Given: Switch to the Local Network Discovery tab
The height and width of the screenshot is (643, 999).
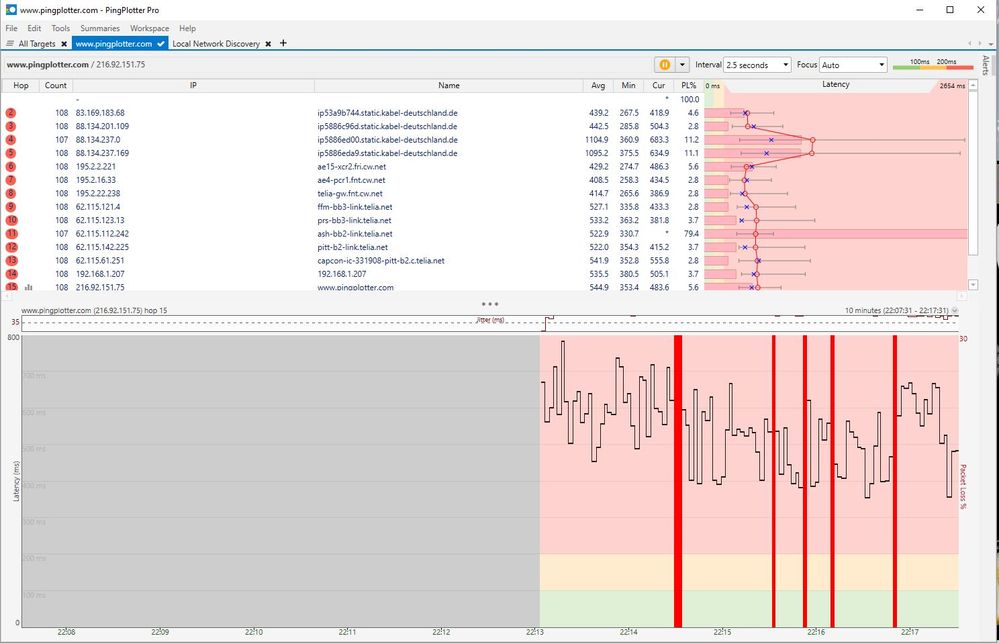Looking at the screenshot, I should (215, 44).
